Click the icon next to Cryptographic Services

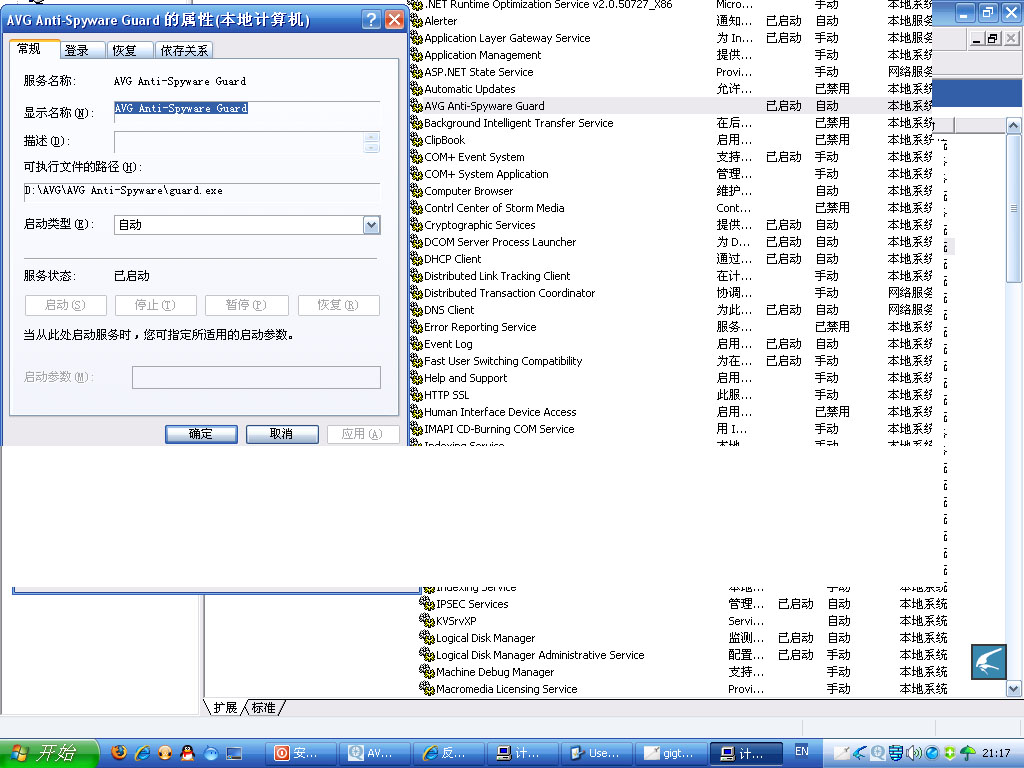pos(416,225)
